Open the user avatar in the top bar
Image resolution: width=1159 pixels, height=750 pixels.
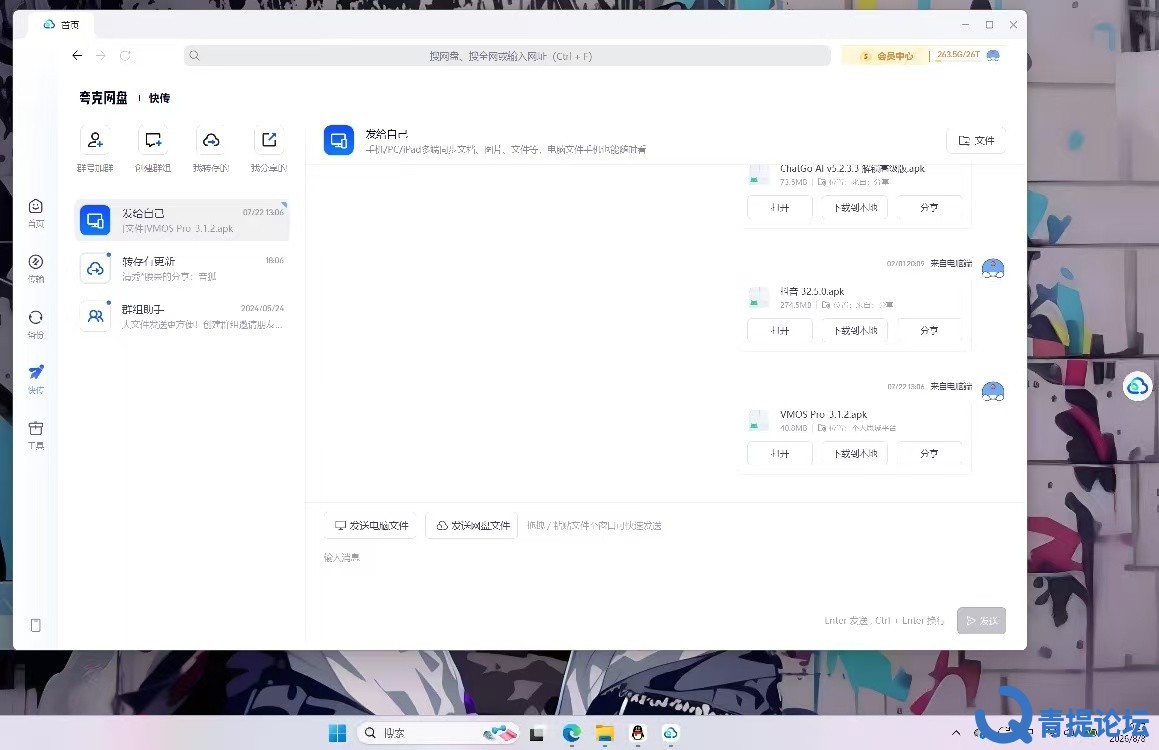[x=993, y=55]
